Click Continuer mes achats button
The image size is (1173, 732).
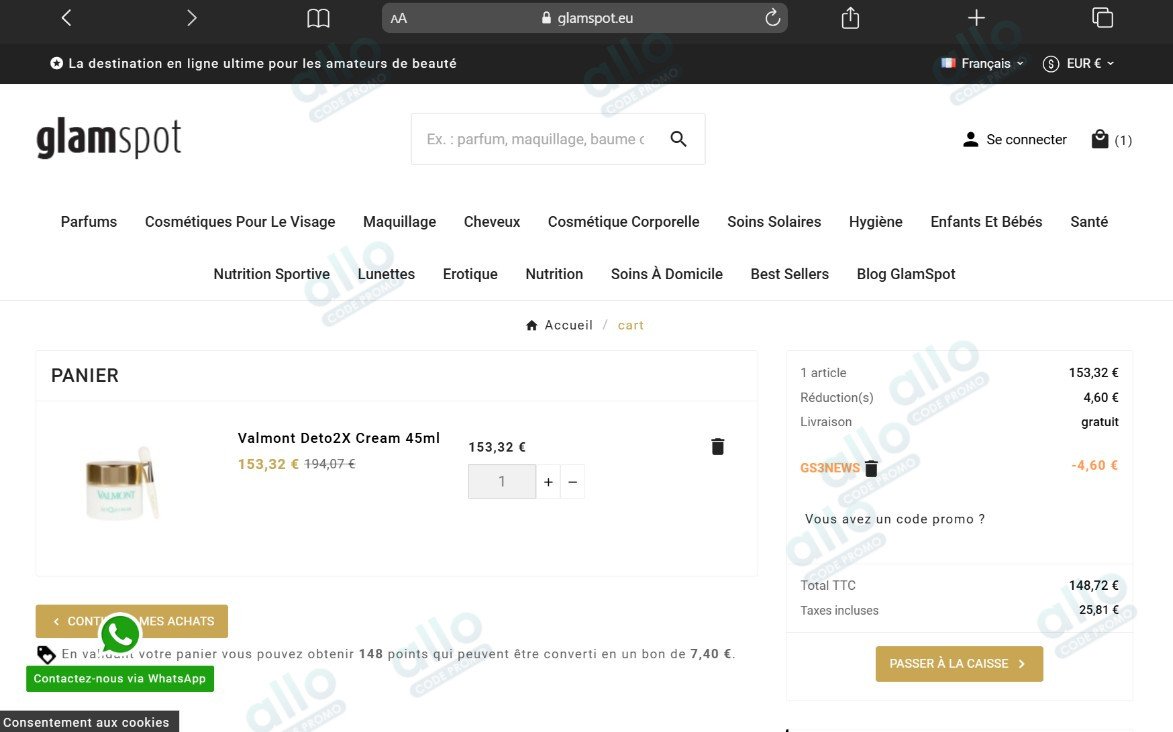[132, 621]
